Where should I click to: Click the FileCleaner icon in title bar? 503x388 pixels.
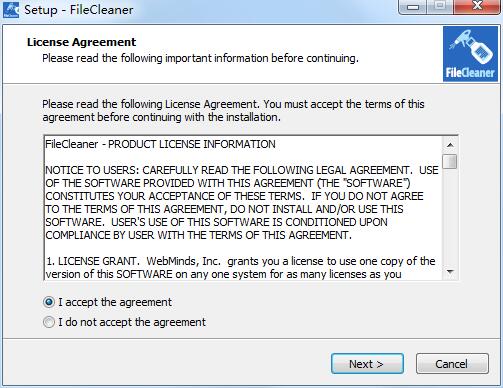click(11, 9)
